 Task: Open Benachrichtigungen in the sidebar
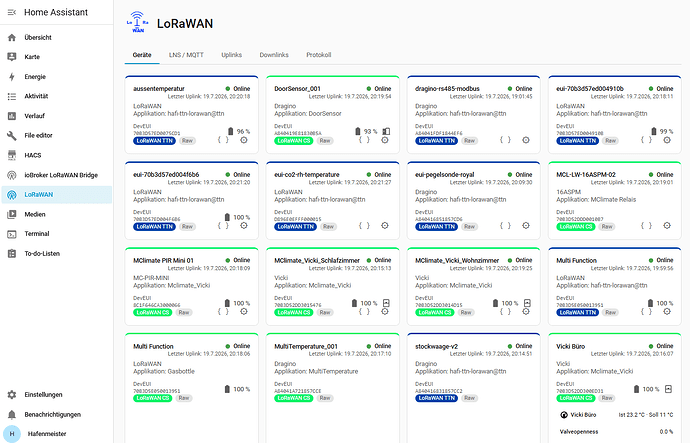click(x=56, y=414)
